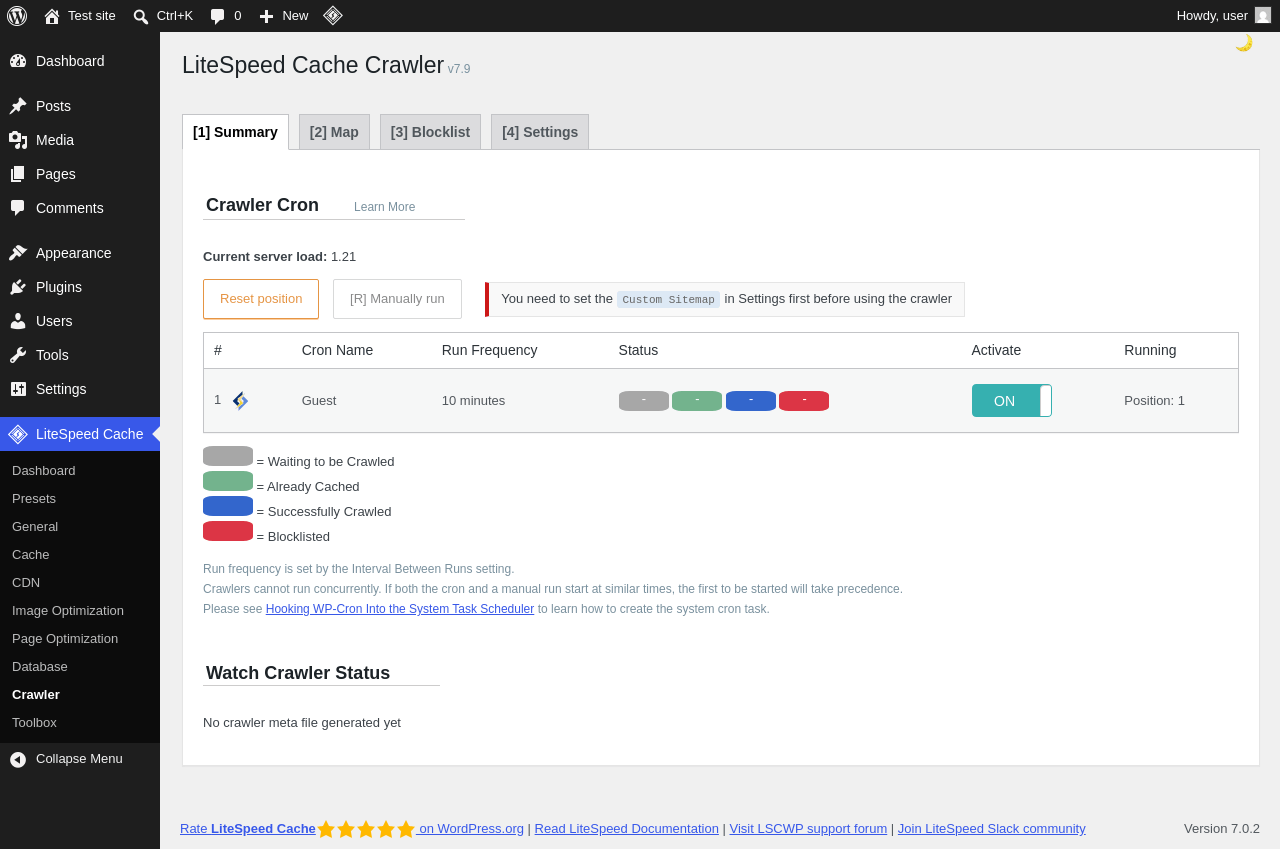The height and width of the screenshot is (849, 1280).
Task: Click 'No crawler meta file generated yet'
Action: [x=302, y=723]
